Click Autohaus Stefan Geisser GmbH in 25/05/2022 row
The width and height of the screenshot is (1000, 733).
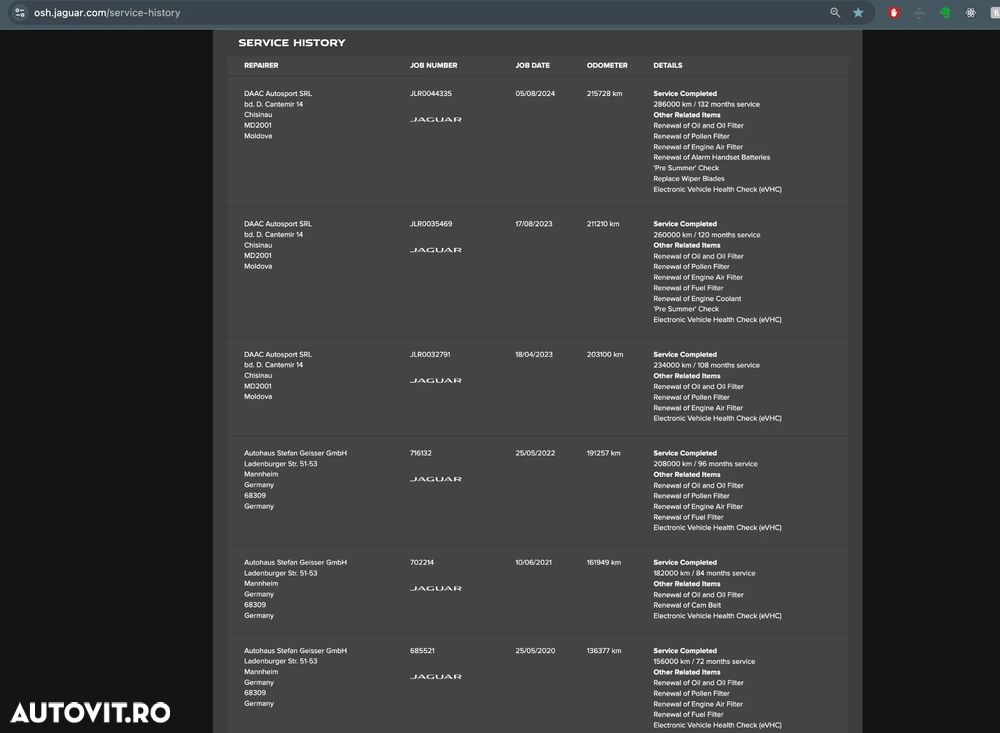point(295,453)
